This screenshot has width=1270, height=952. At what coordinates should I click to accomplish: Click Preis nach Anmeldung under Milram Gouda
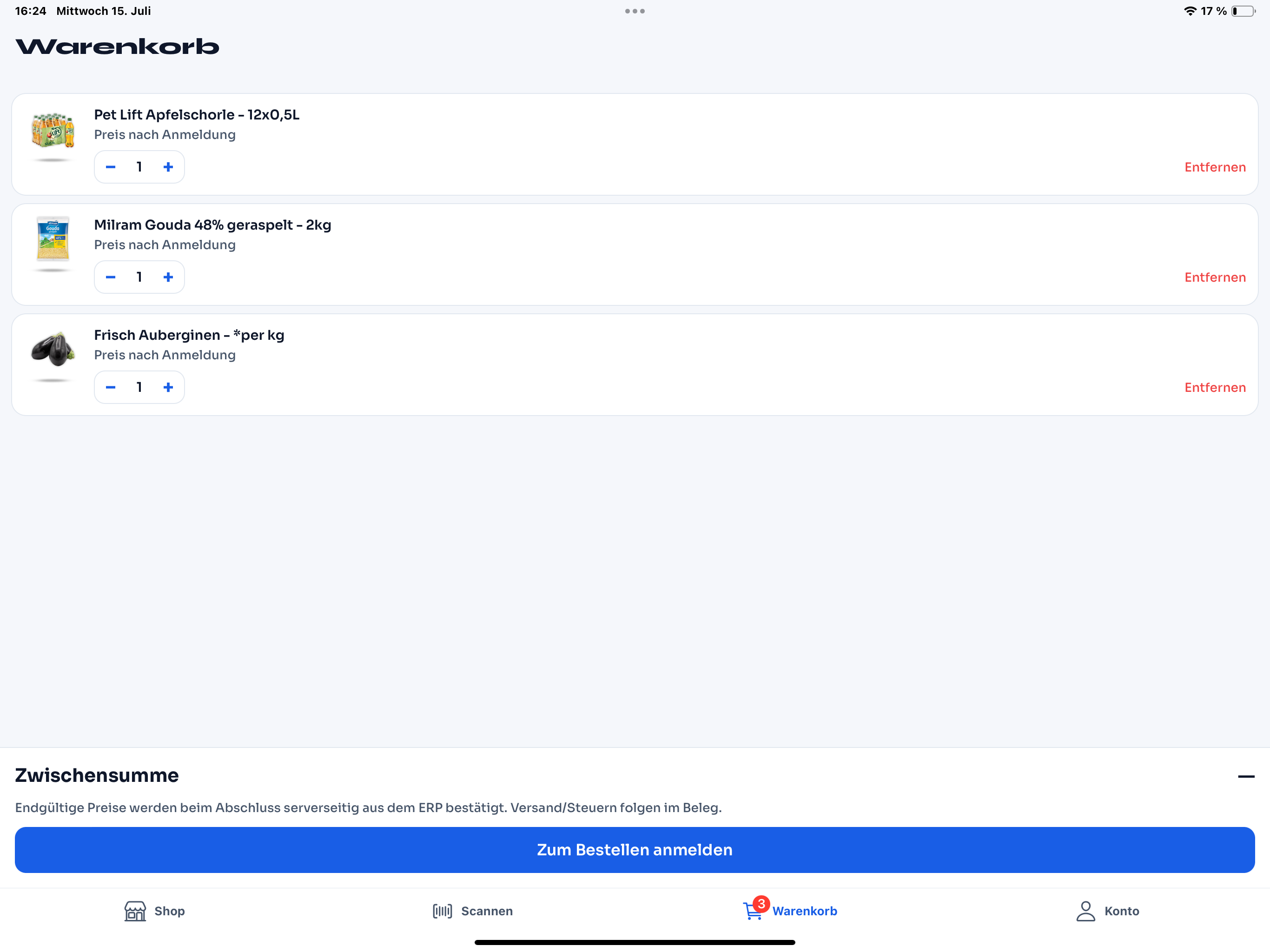coord(165,245)
